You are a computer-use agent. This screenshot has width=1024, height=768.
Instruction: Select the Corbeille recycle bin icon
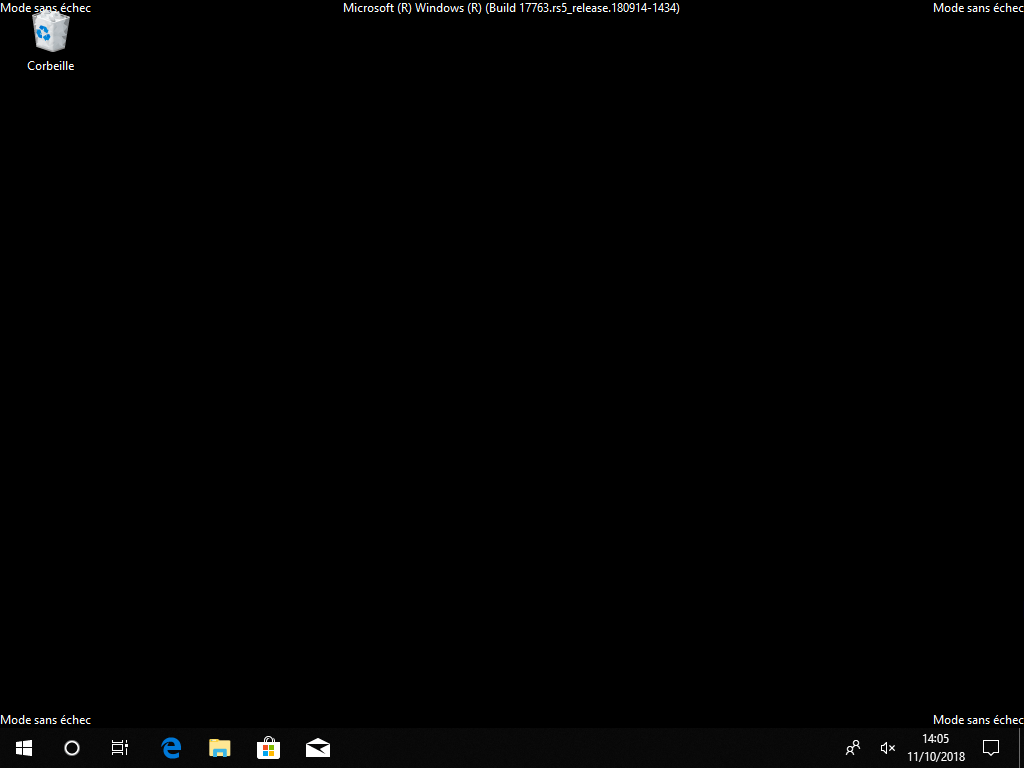click(x=50, y=31)
